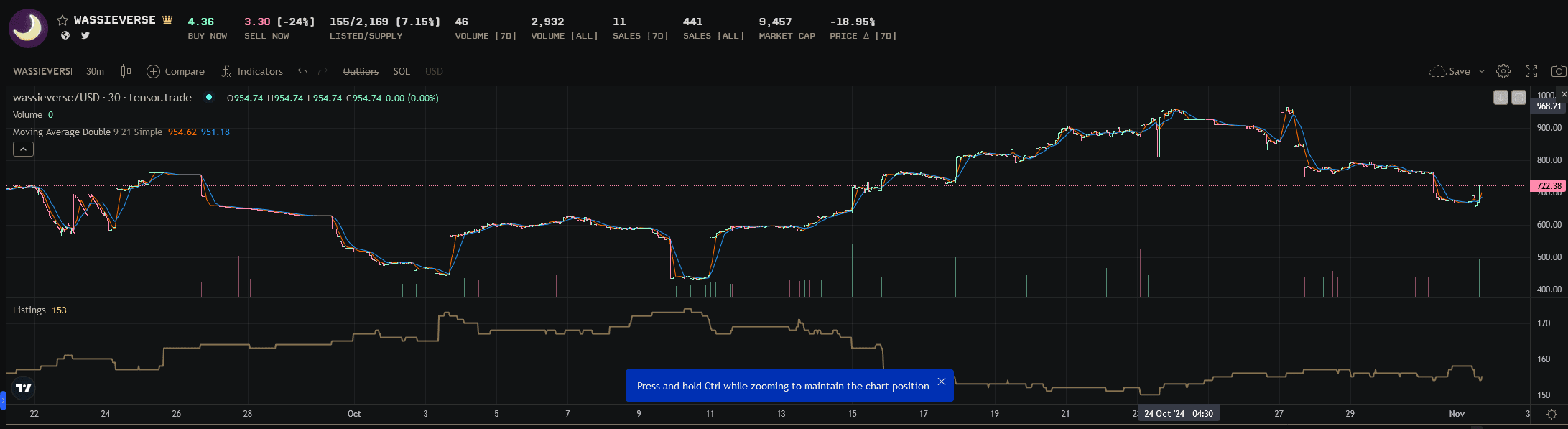Screen dimensions: 1568x429
Task: Collapse the indicator legend chevron
Action: (23, 149)
